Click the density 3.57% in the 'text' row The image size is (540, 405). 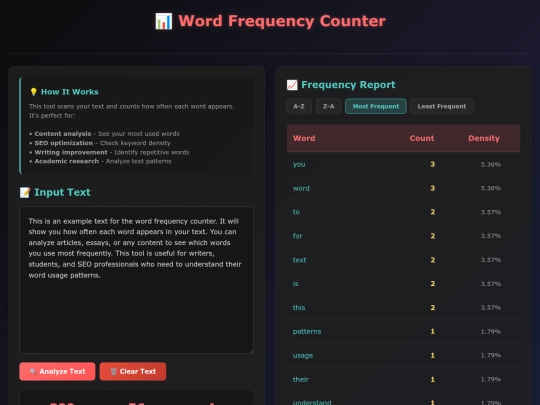[491, 260]
